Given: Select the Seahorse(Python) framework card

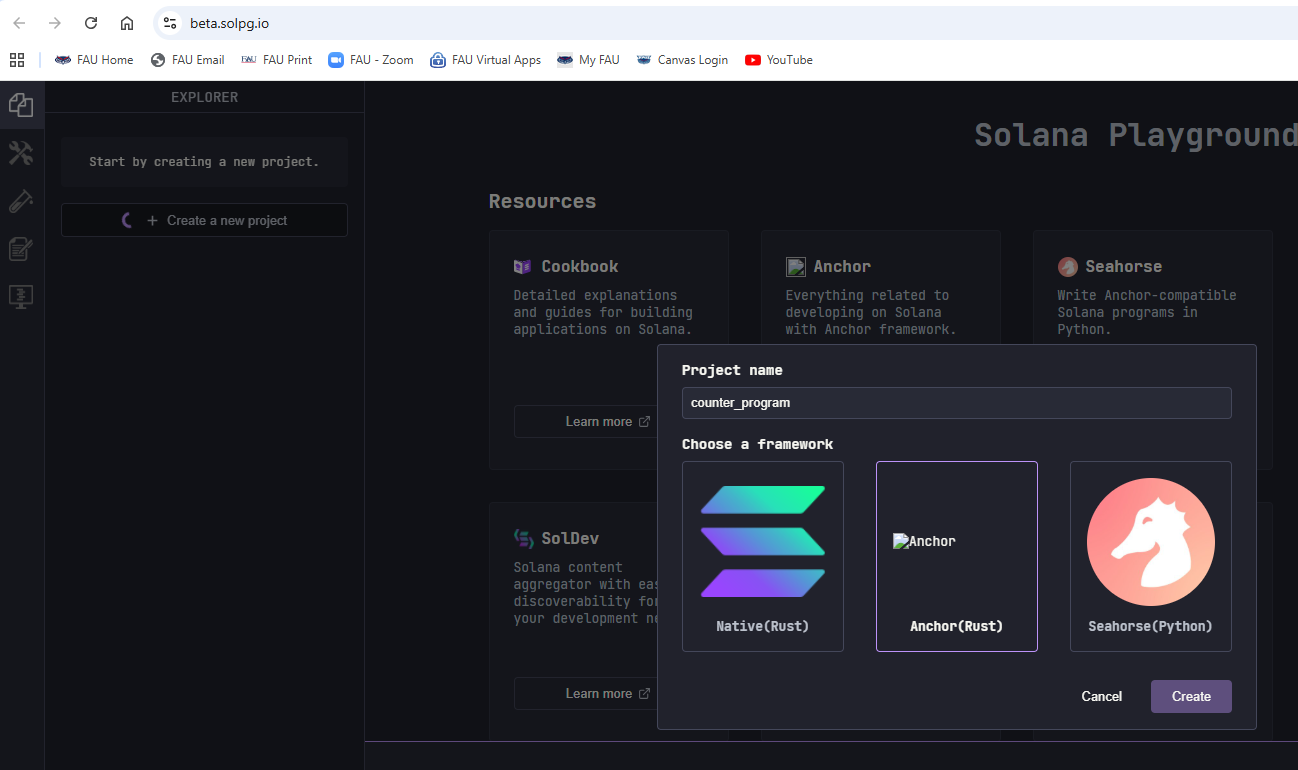Looking at the screenshot, I should pyautogui.click(x=1150, y=556).
